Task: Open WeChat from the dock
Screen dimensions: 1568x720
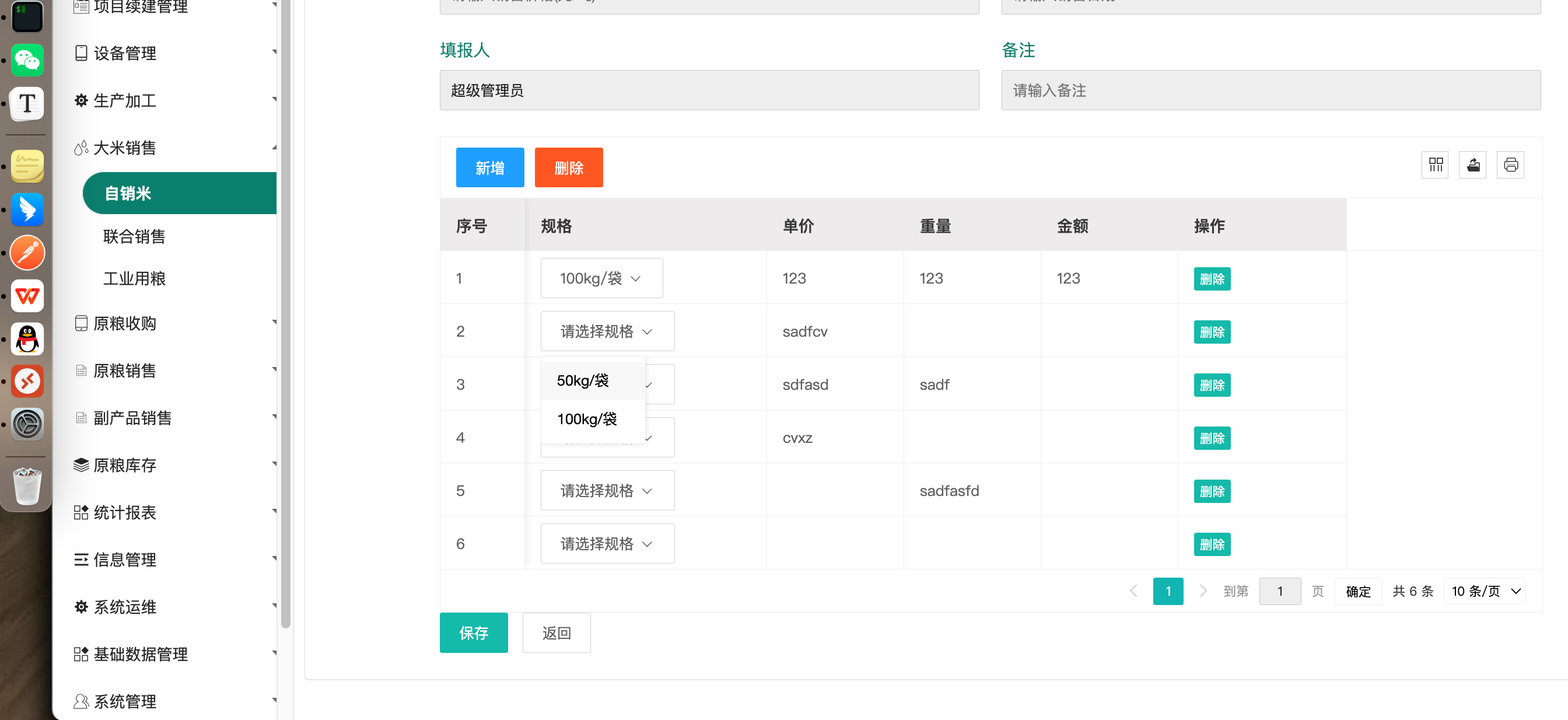Action: (27, 61)
